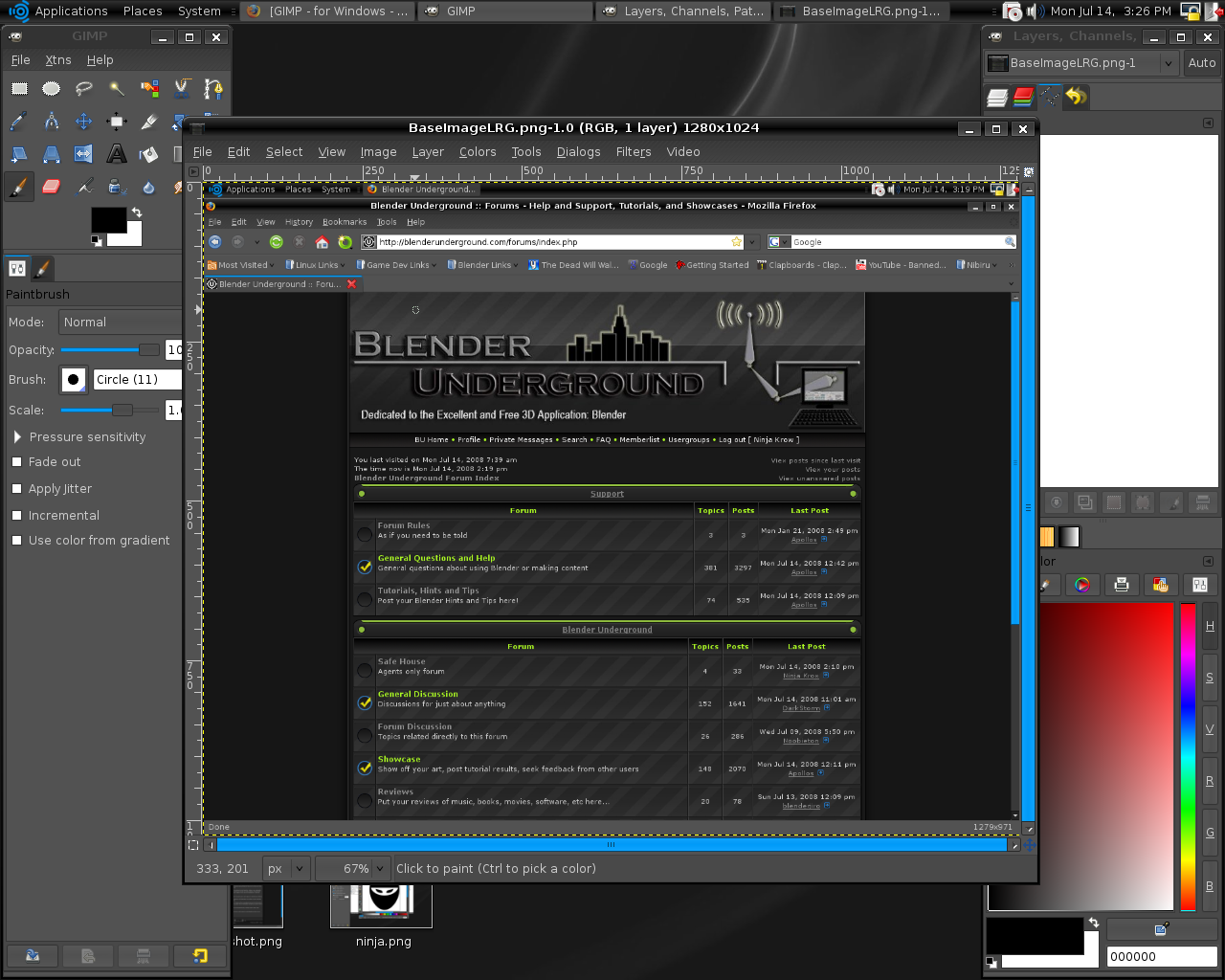Click the Circle (11) brush preview button
This screenshot has height=980, width=1225.
click(x=74, y=380)
